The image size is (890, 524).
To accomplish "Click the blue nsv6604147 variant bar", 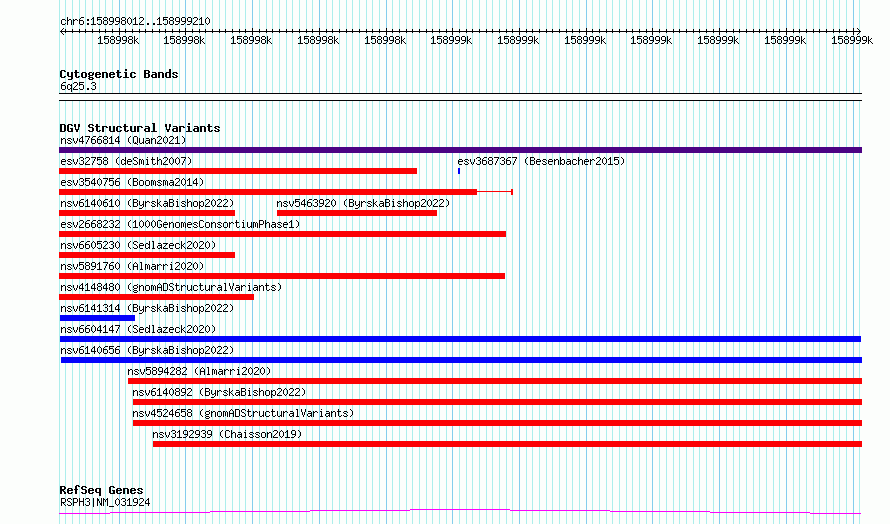I will click(x=460, y=339).
